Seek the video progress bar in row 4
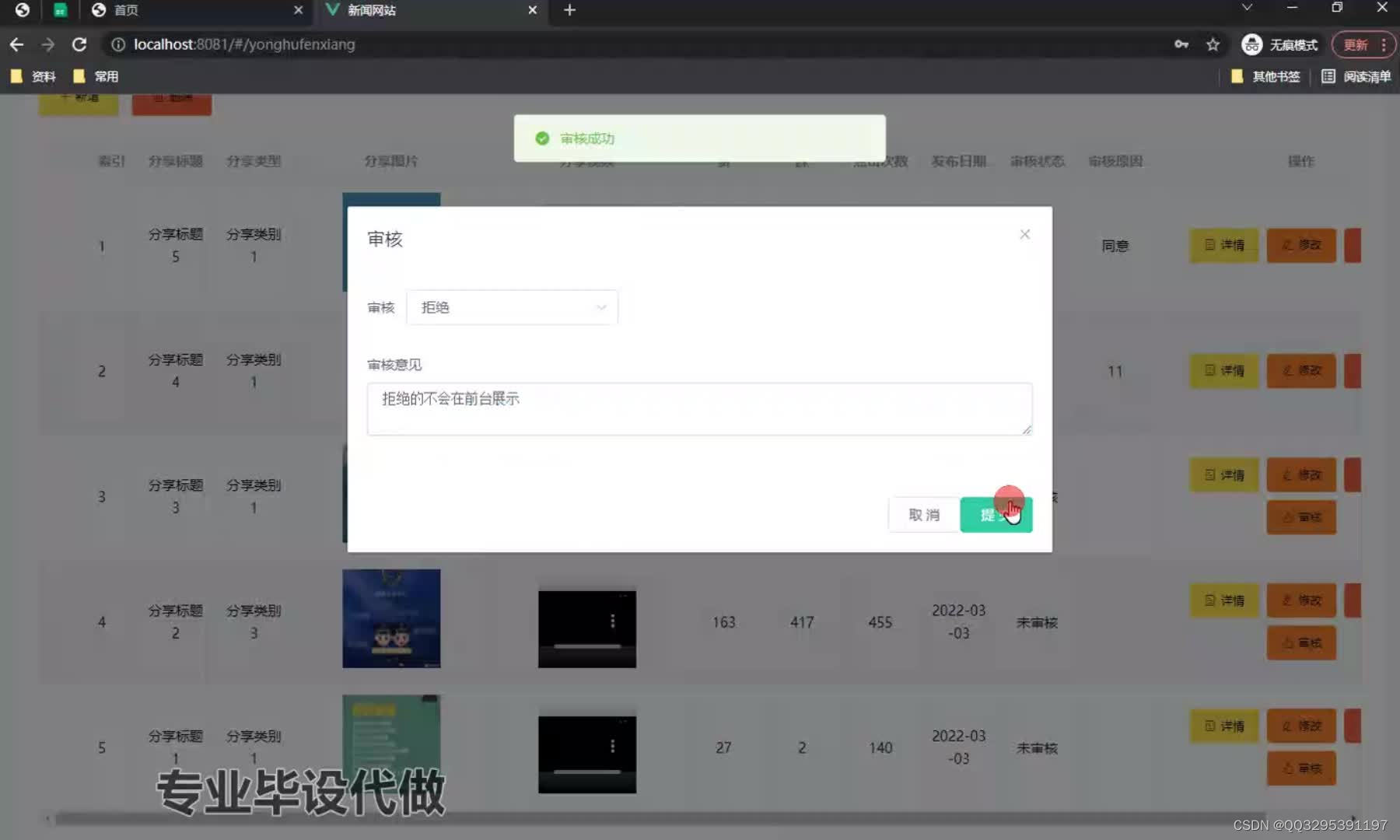 pos(587,646)
